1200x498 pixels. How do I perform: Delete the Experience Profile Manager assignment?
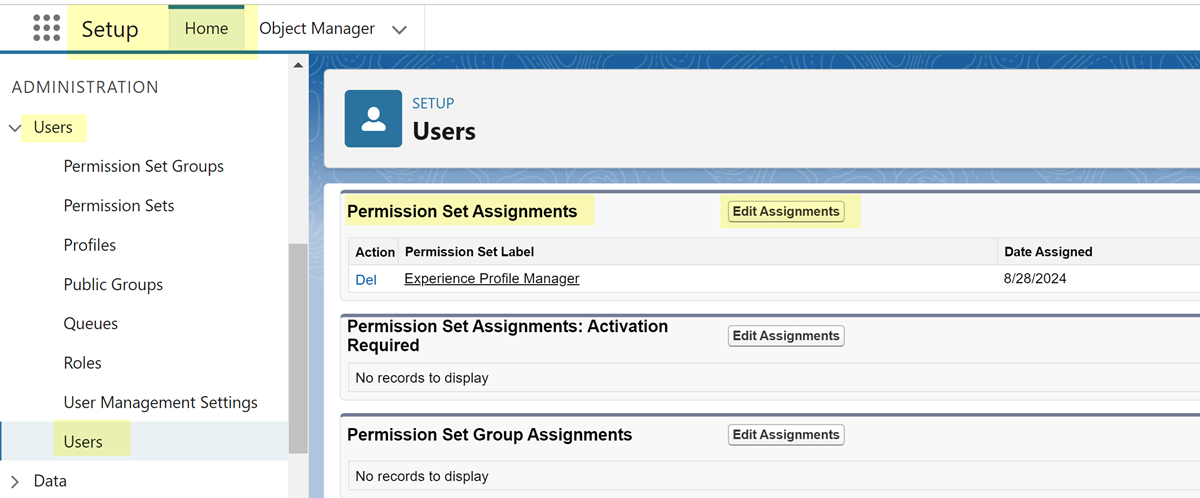(366, 279)
